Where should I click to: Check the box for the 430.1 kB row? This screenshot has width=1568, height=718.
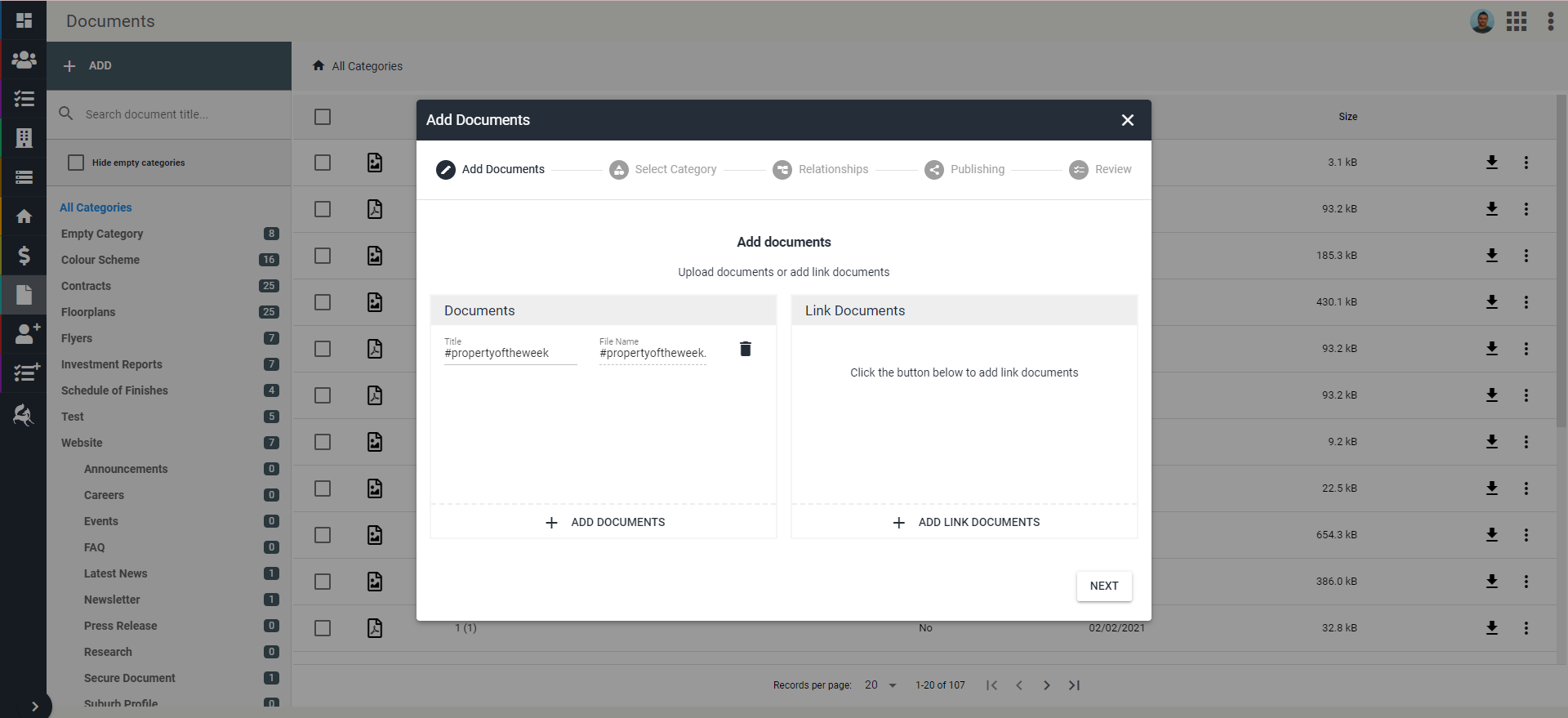(323, 302)
